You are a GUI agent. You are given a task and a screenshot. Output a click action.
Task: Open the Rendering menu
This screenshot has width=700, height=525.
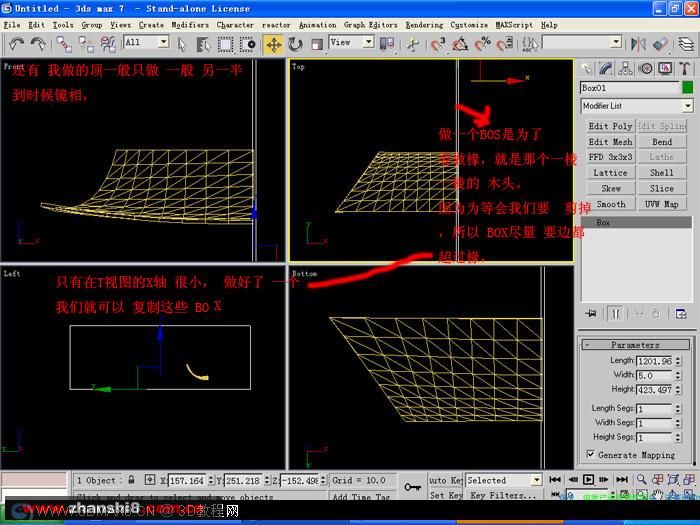pyautogui.click(x=424, y=25)
